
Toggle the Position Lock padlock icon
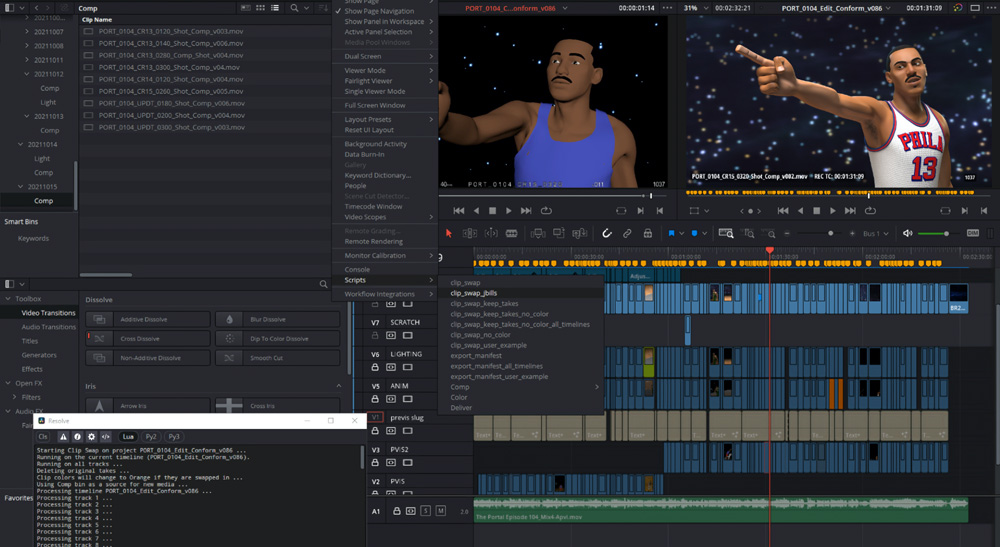click(647, 233)
